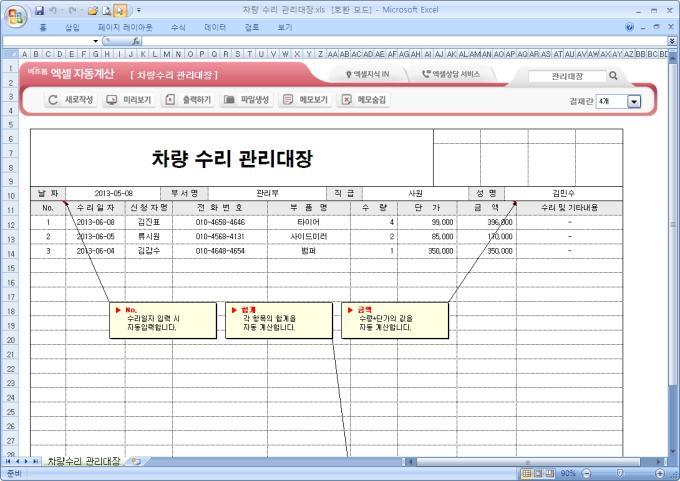Click the 90% zoom level indicator
This screenshot has height=481, width=680.
point(568,473)
